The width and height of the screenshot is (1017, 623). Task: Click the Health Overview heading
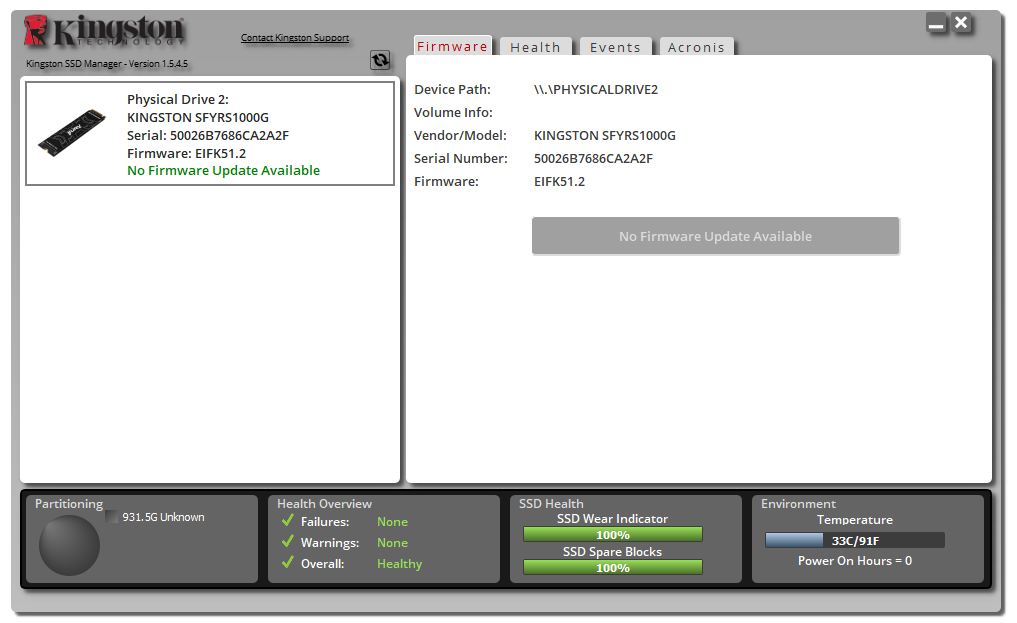click(324, 504)
